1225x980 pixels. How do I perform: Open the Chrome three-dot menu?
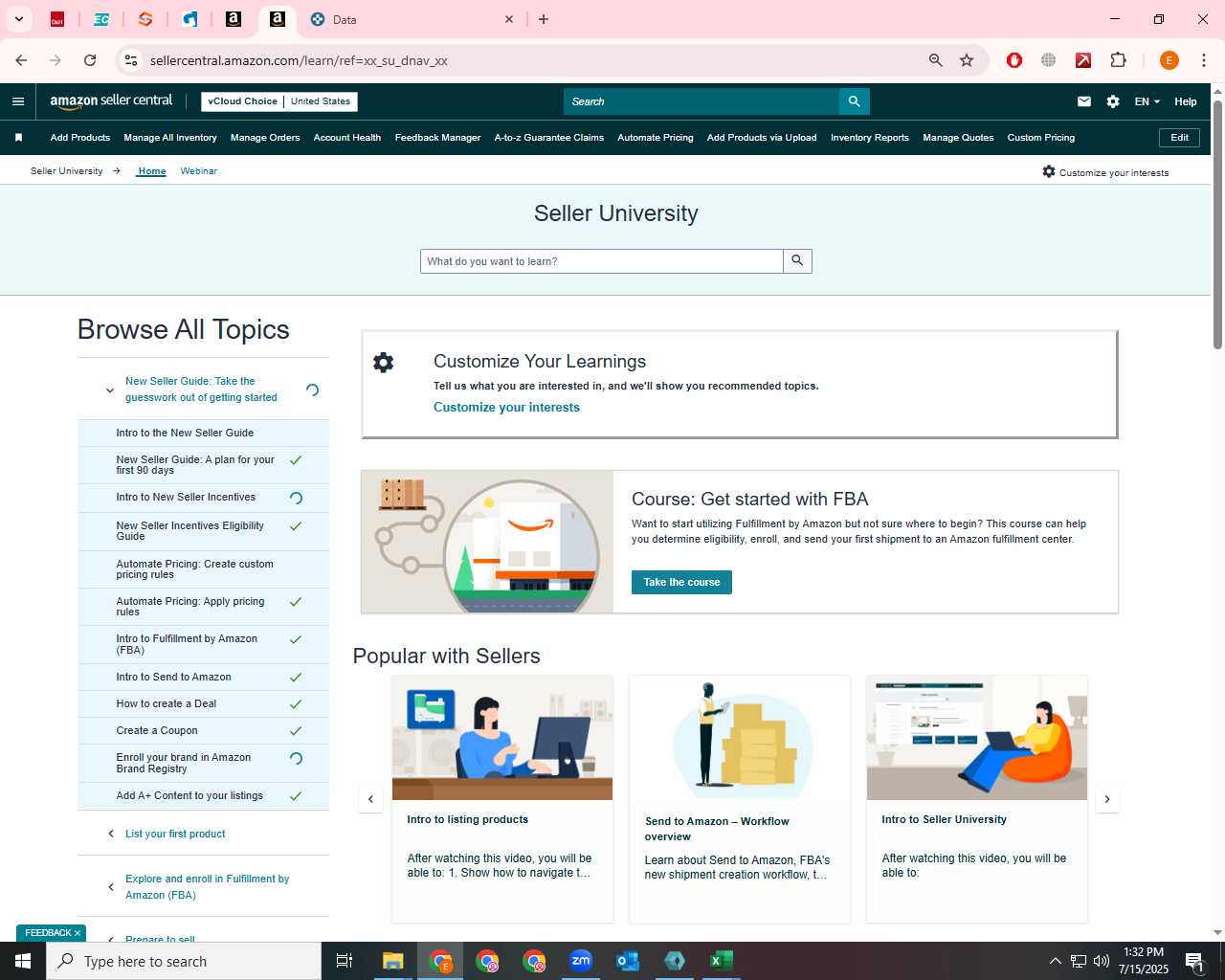1203,60
